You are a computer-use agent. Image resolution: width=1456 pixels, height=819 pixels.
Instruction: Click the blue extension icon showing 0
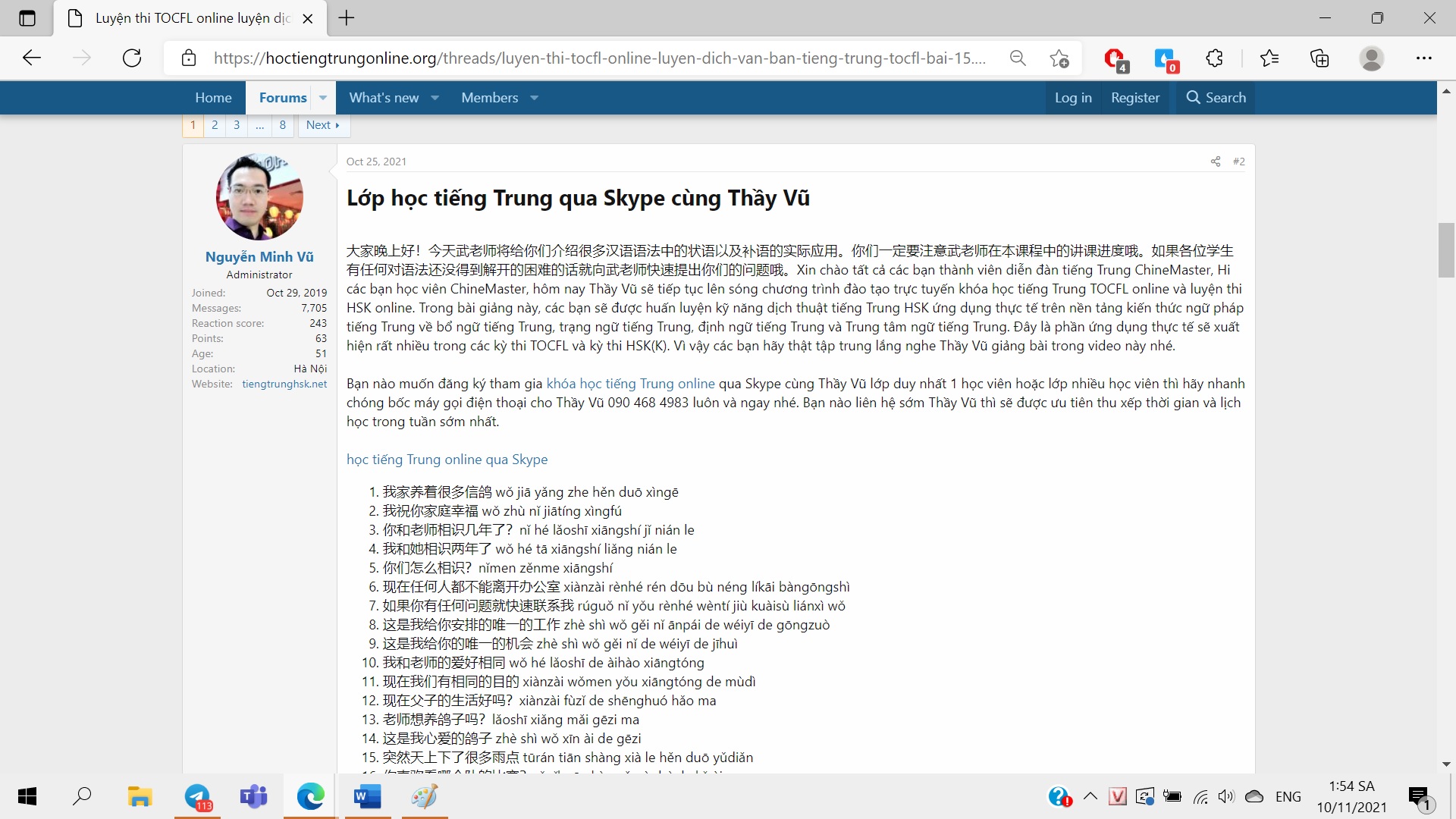click(x=1164, y=58)
